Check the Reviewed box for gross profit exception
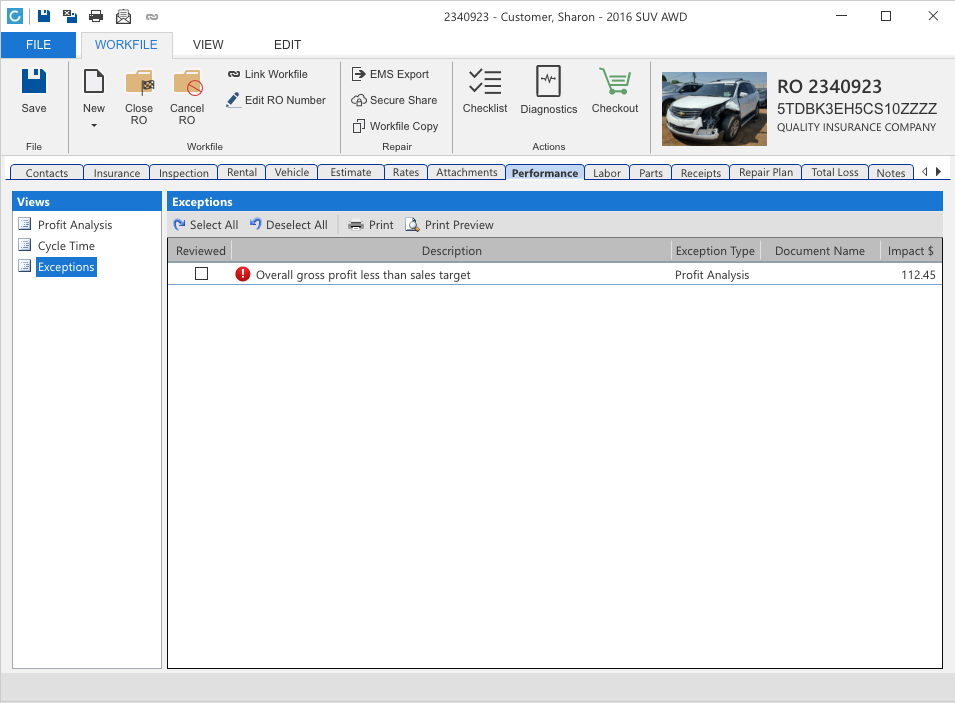The image size is (955, 703). (201, 274)
